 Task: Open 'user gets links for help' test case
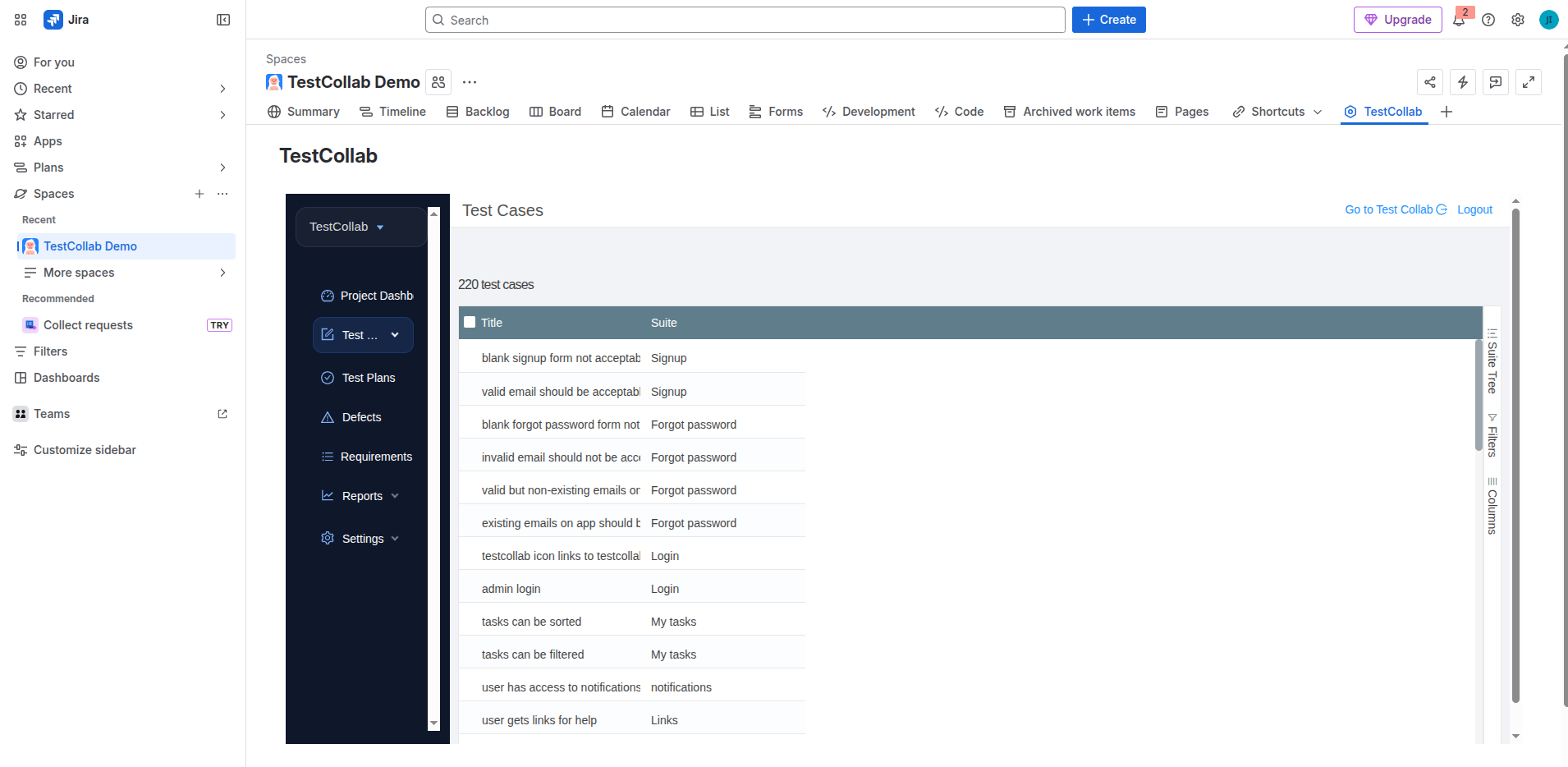click(539, 720)
